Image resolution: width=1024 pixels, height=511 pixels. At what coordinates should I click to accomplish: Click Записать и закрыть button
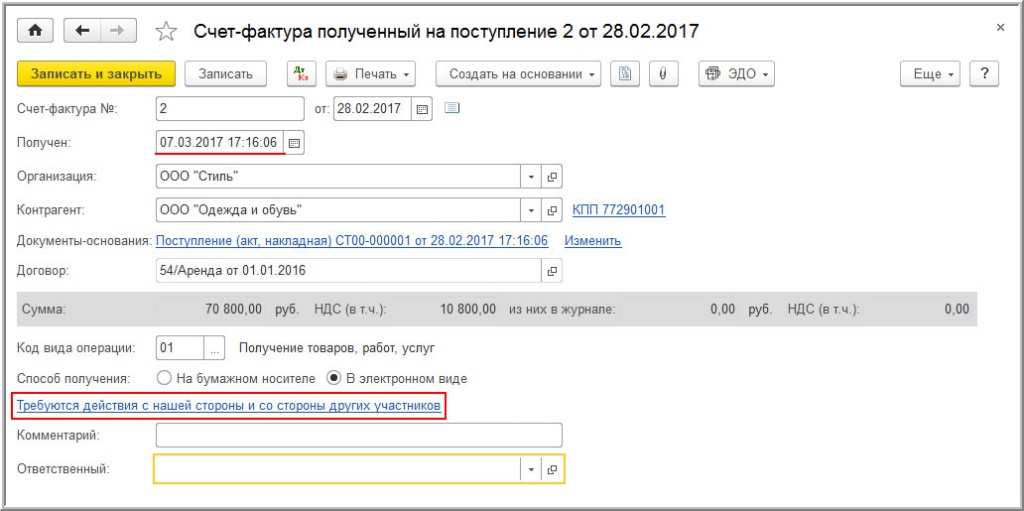click(96, 74)
